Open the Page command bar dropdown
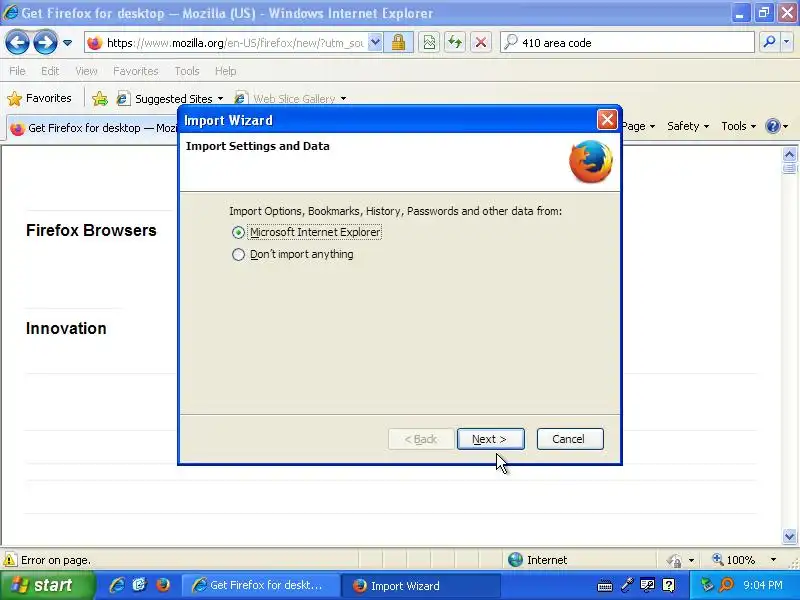This screenshot has width=800, height=600. click(638, 126)
